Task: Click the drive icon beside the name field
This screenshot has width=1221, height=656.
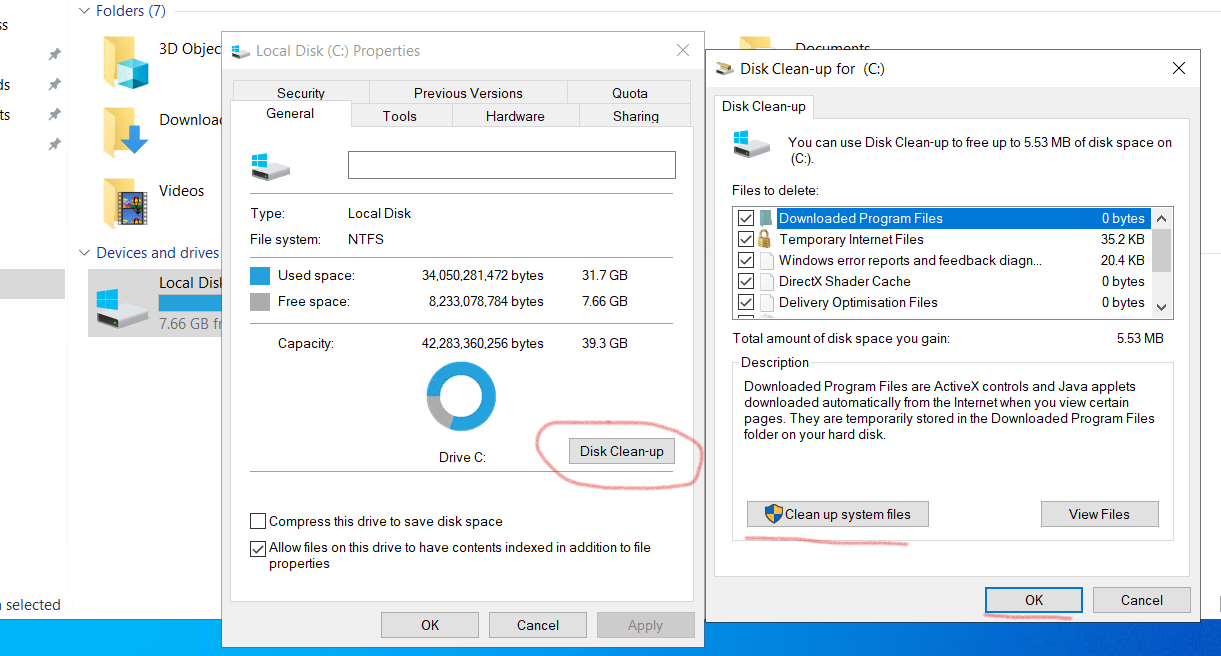Action: point(270,166)
